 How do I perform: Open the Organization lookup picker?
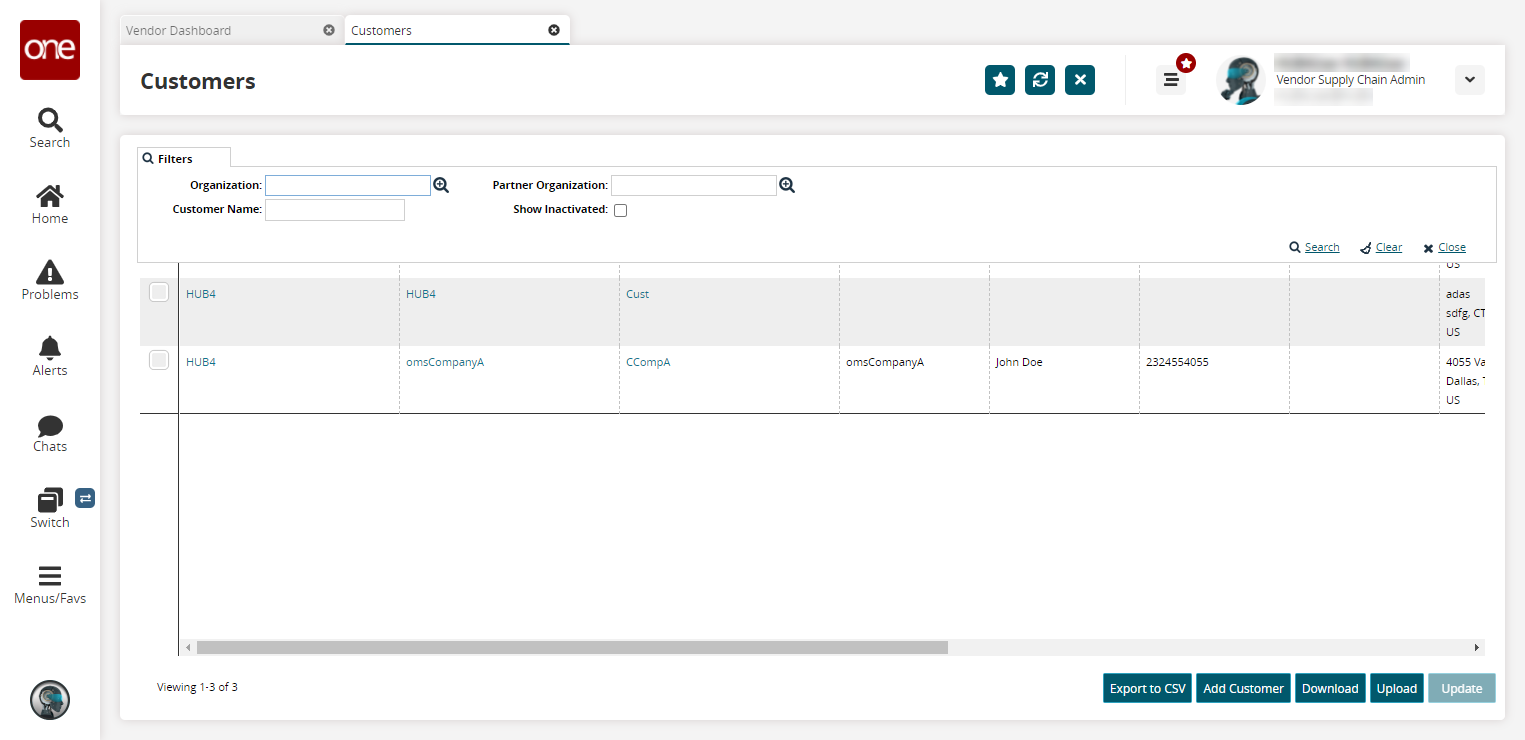pos(441,185)
